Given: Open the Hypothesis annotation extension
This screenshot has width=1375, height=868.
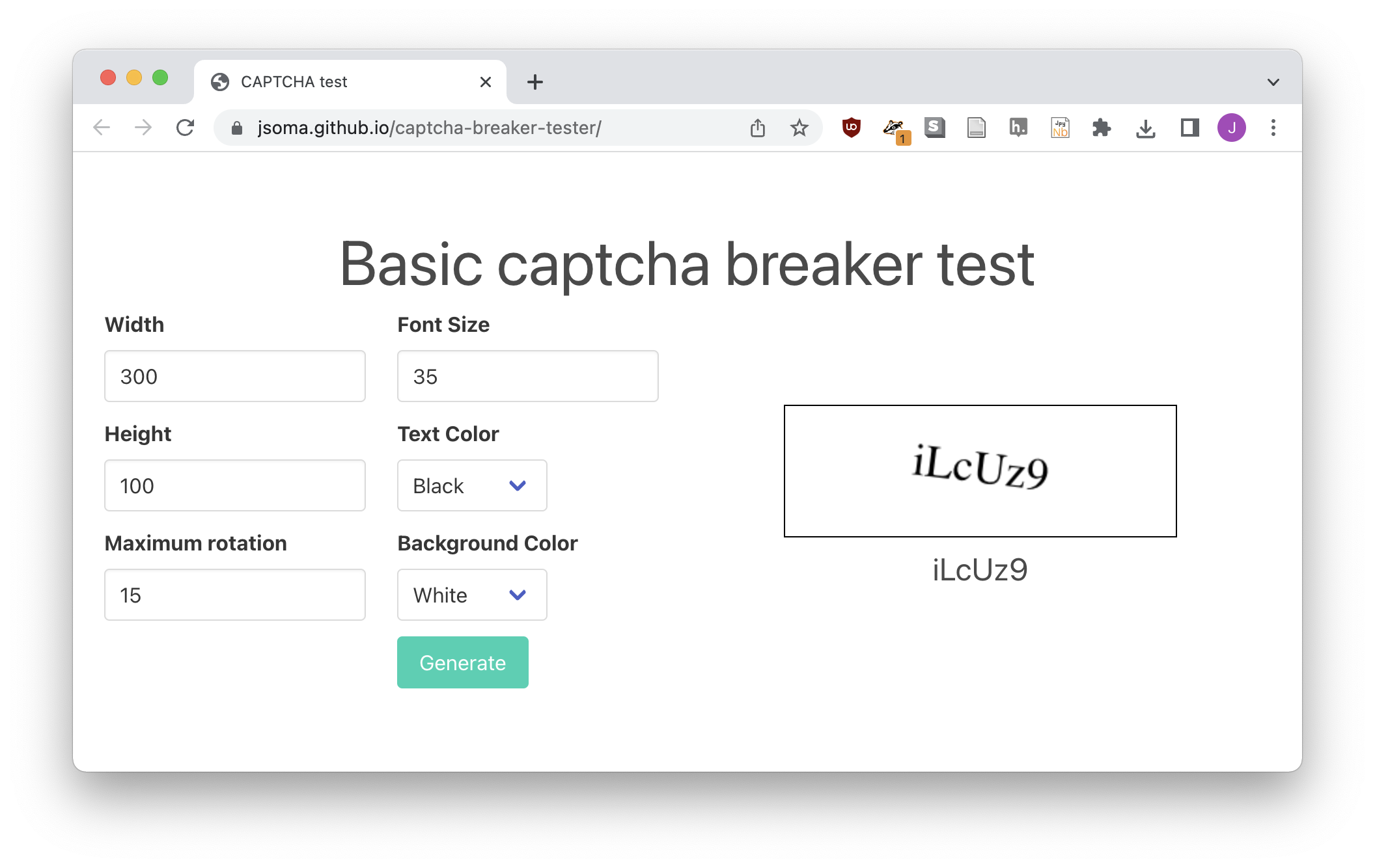Looking at the screenshot, I should 1018,128.
